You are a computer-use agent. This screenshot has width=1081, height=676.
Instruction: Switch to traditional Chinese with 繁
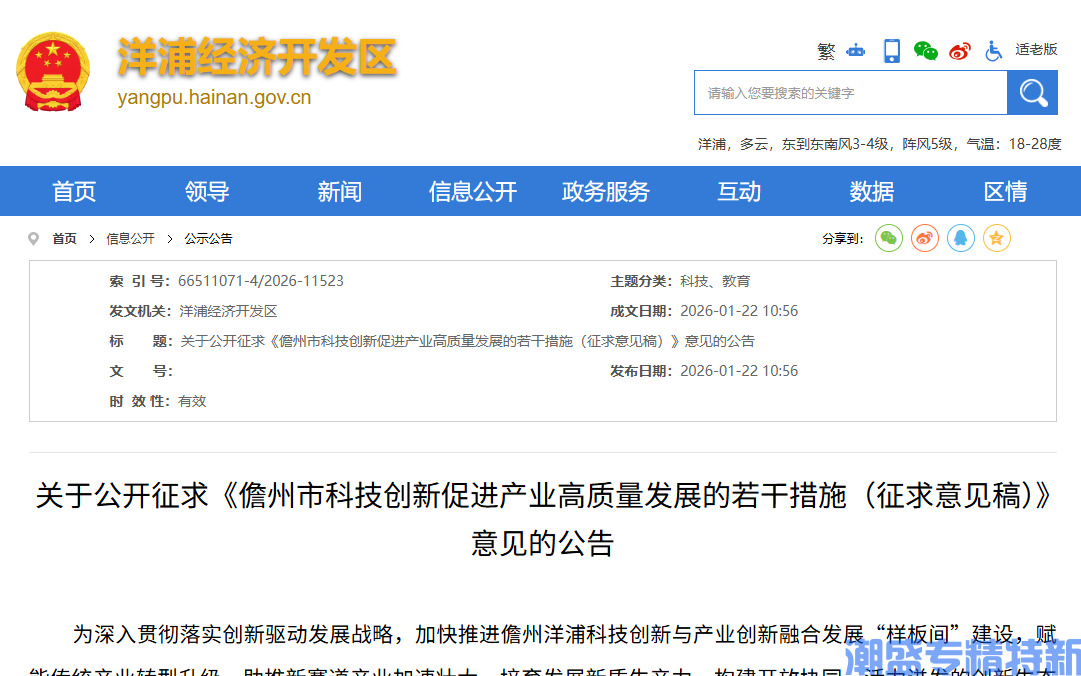click(x=826, y=51)
